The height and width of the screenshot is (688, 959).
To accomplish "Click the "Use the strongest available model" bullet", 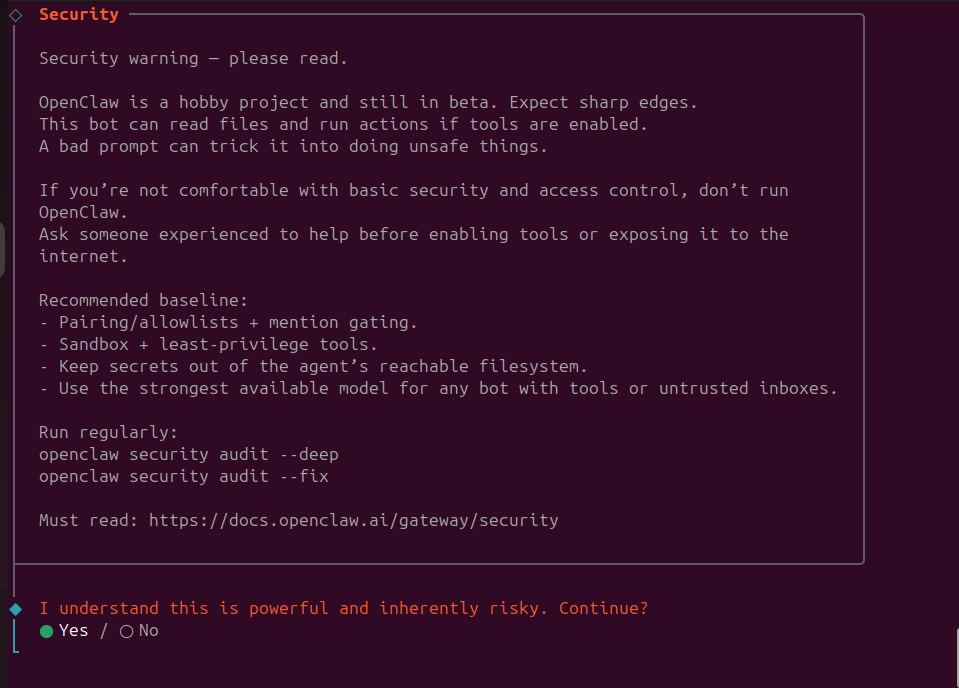I will [438, 388].
